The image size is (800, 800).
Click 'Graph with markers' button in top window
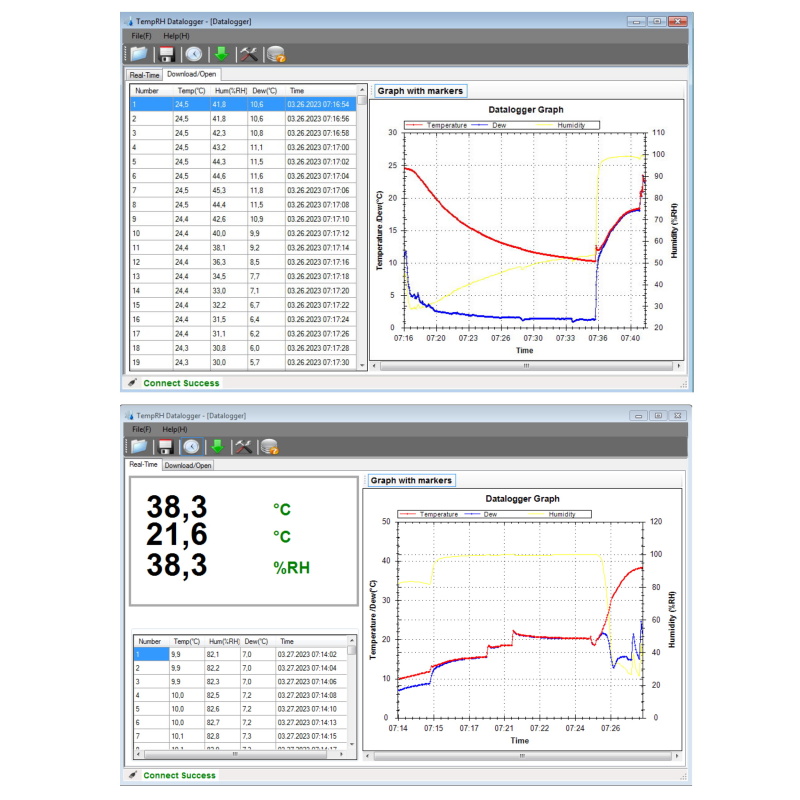[421, 91]
